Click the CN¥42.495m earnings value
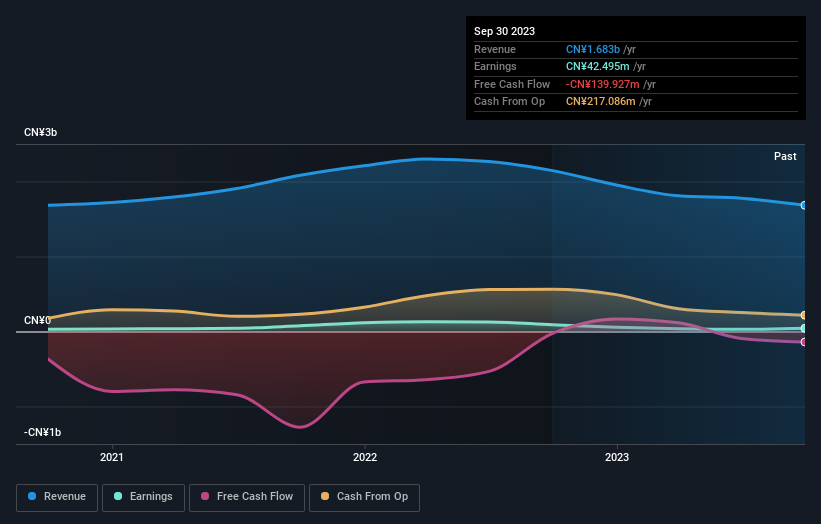 tap(597, 66)
